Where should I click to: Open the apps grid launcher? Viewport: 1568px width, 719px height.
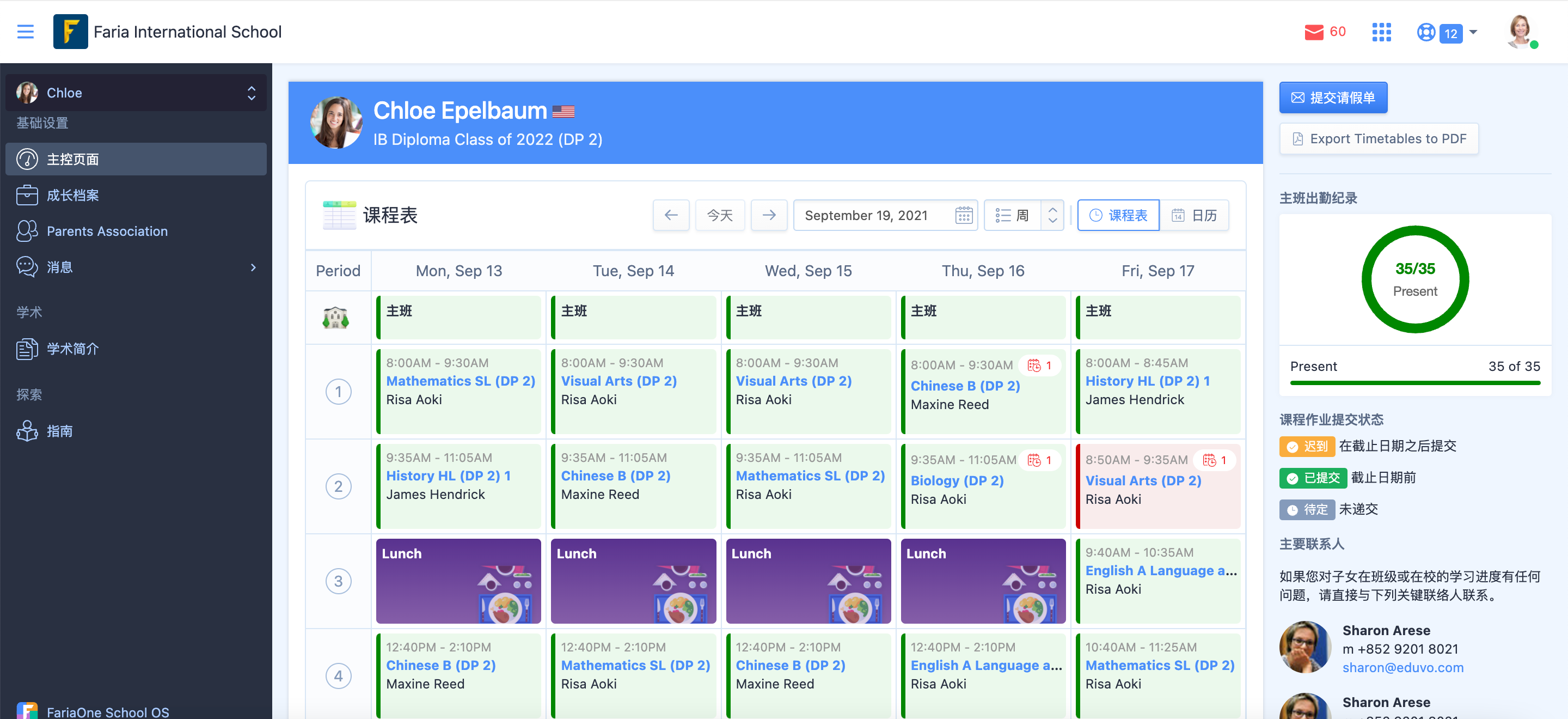[1381, 32]
